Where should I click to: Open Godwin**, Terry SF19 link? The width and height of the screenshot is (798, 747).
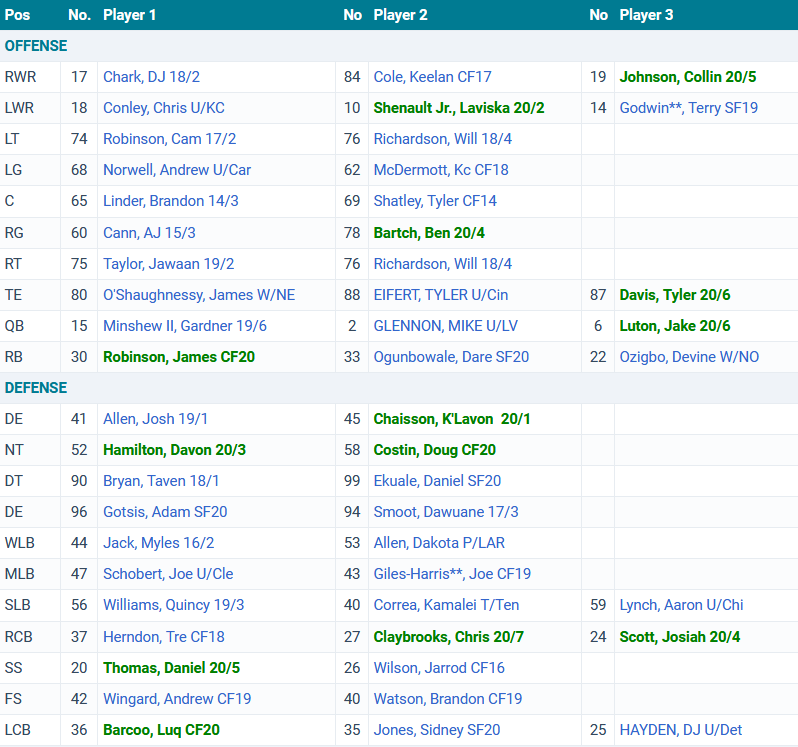tap(688, 108)
